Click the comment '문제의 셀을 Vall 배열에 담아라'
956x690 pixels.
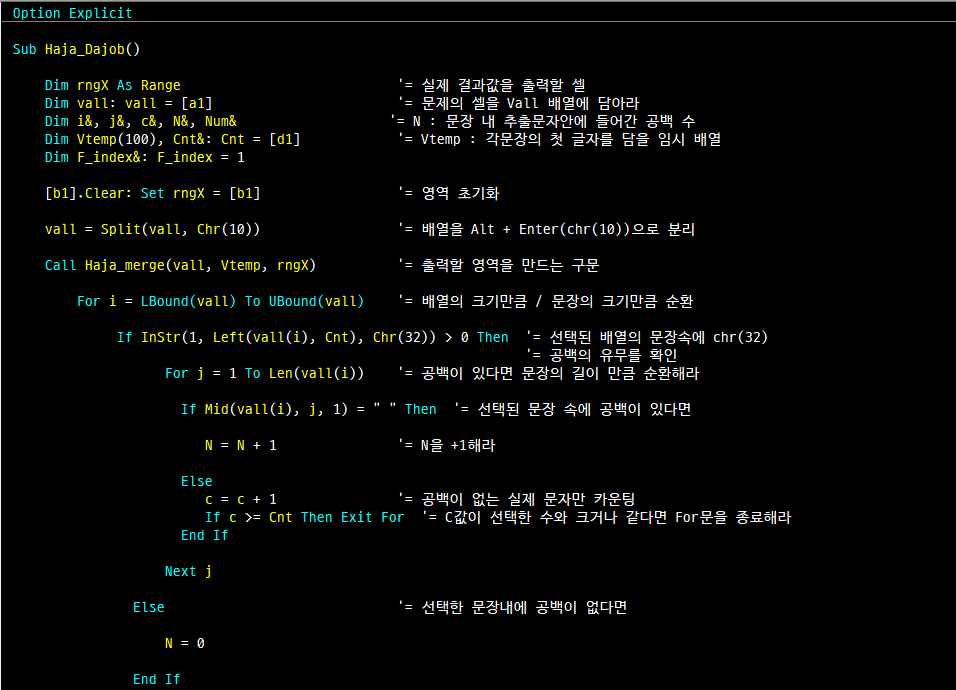click(x=530, y=104)
